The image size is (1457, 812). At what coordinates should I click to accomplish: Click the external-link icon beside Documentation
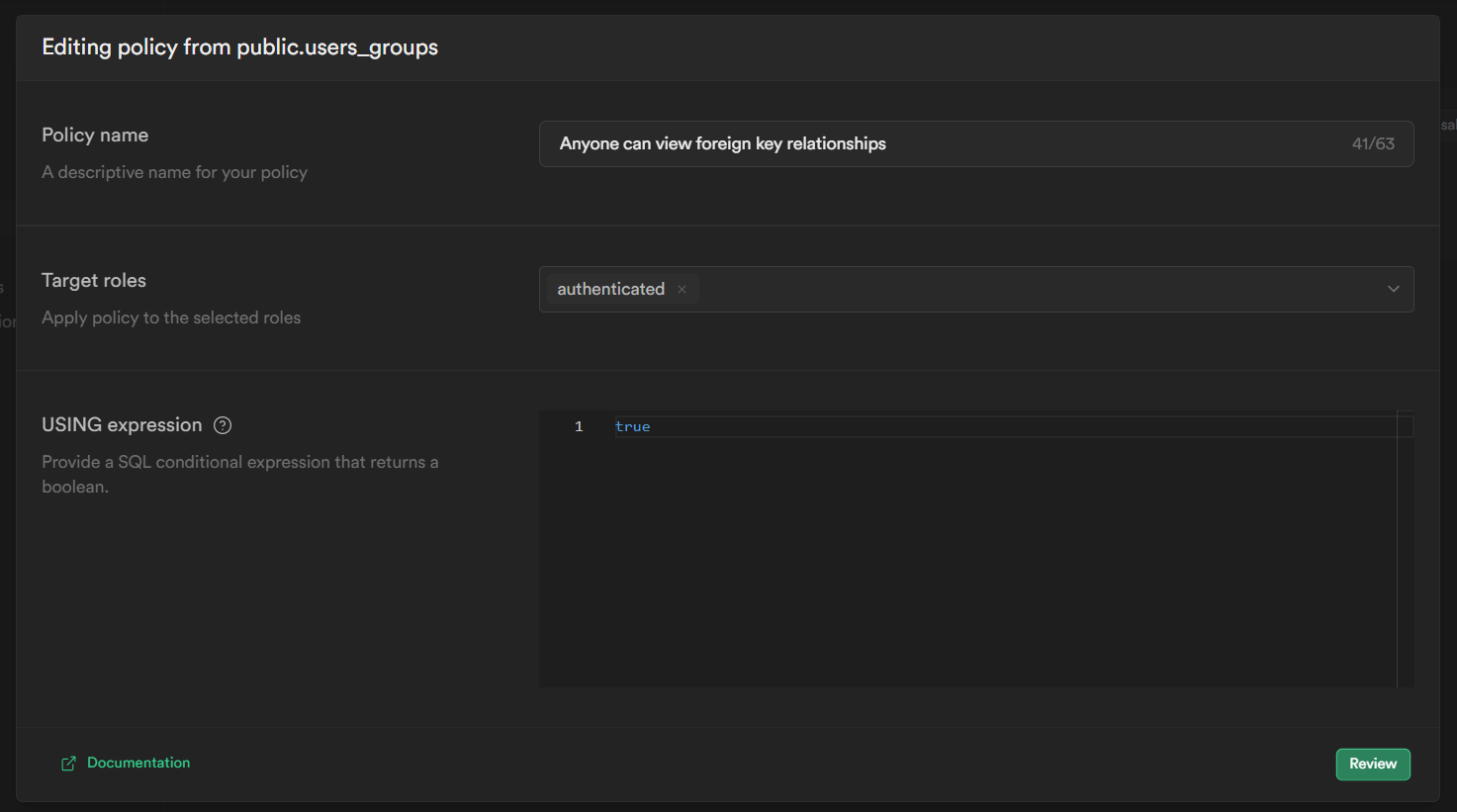tap(67, 763)
